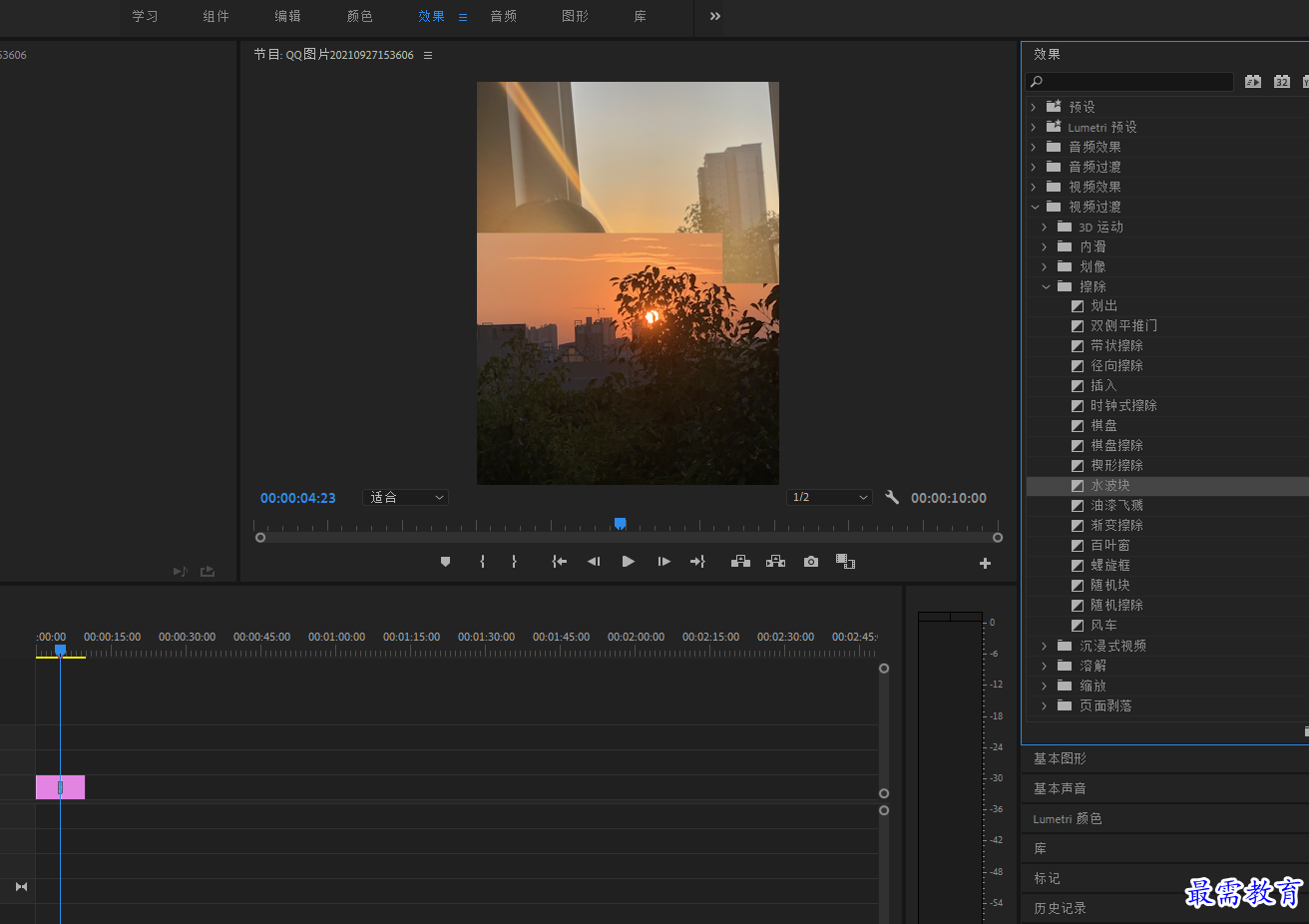The image size is (1309, 924).
Task: Expand the 页面剥落 folder
Action: [x=1045, y=705]
